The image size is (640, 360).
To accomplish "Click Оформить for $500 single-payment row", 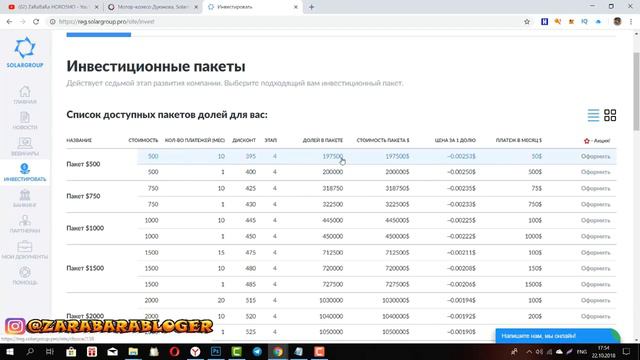I will [596, 172].
